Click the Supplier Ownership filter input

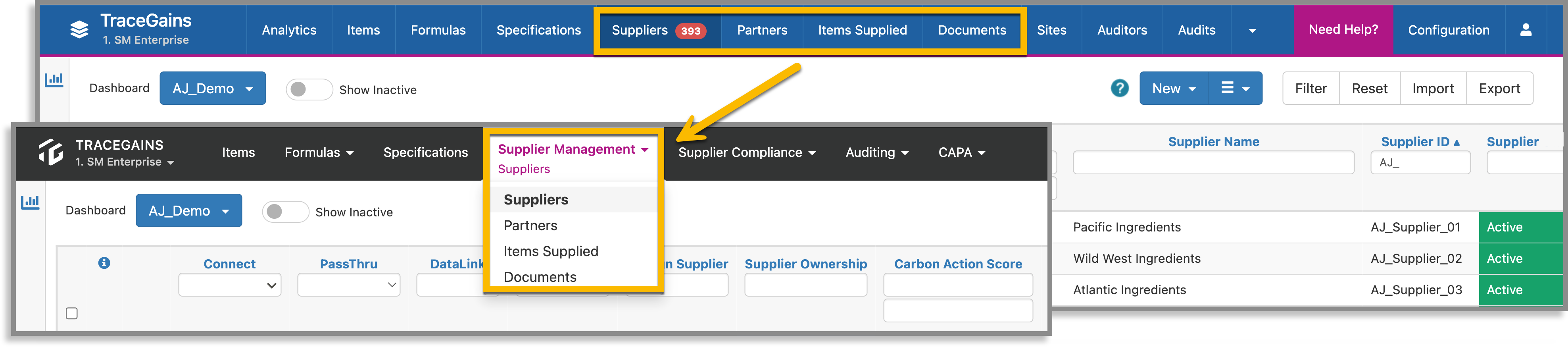[x=805, y=285]
